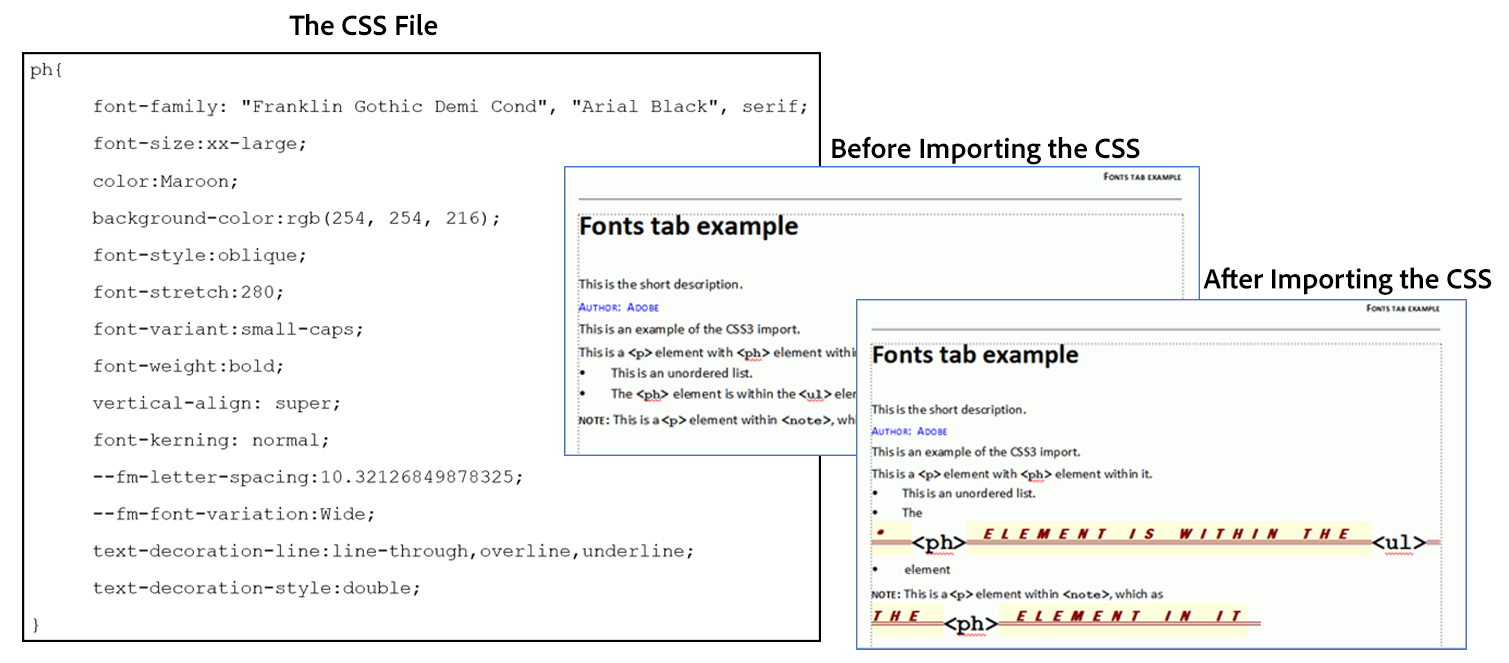Select the text-decoration-style:double line
The height and width of the screenshot is (663, 1509).
[256, 588]
